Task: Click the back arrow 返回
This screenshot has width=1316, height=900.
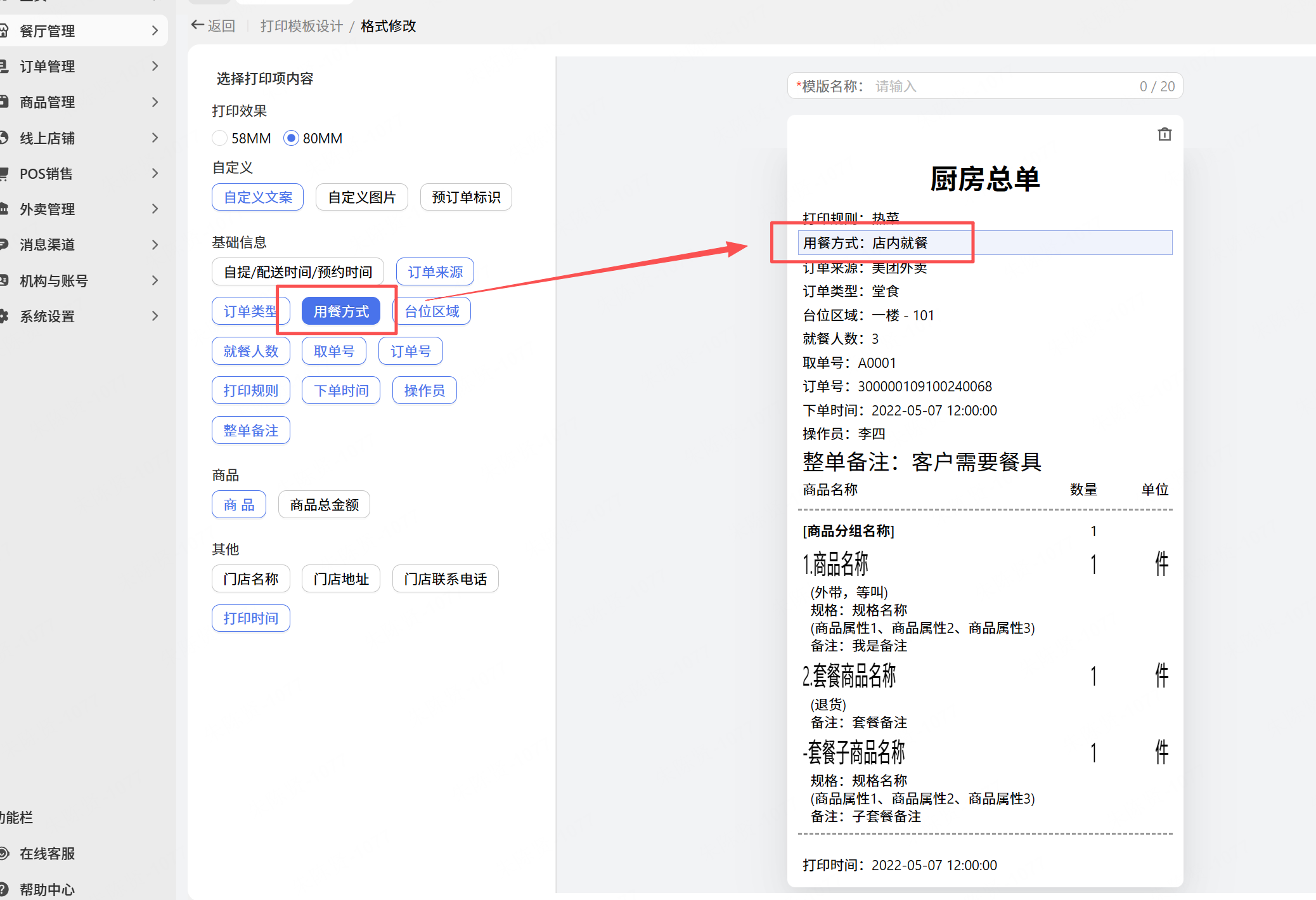Action: click(213, 26)
